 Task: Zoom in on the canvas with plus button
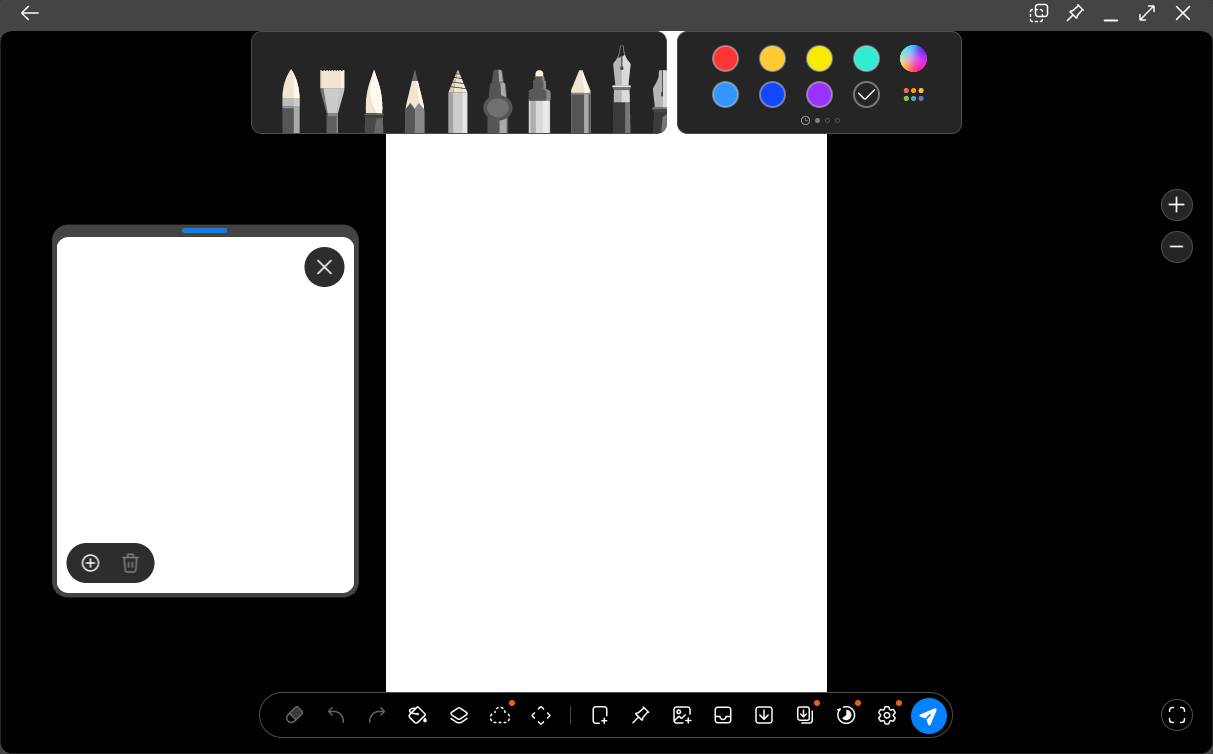pos(1176,205)
